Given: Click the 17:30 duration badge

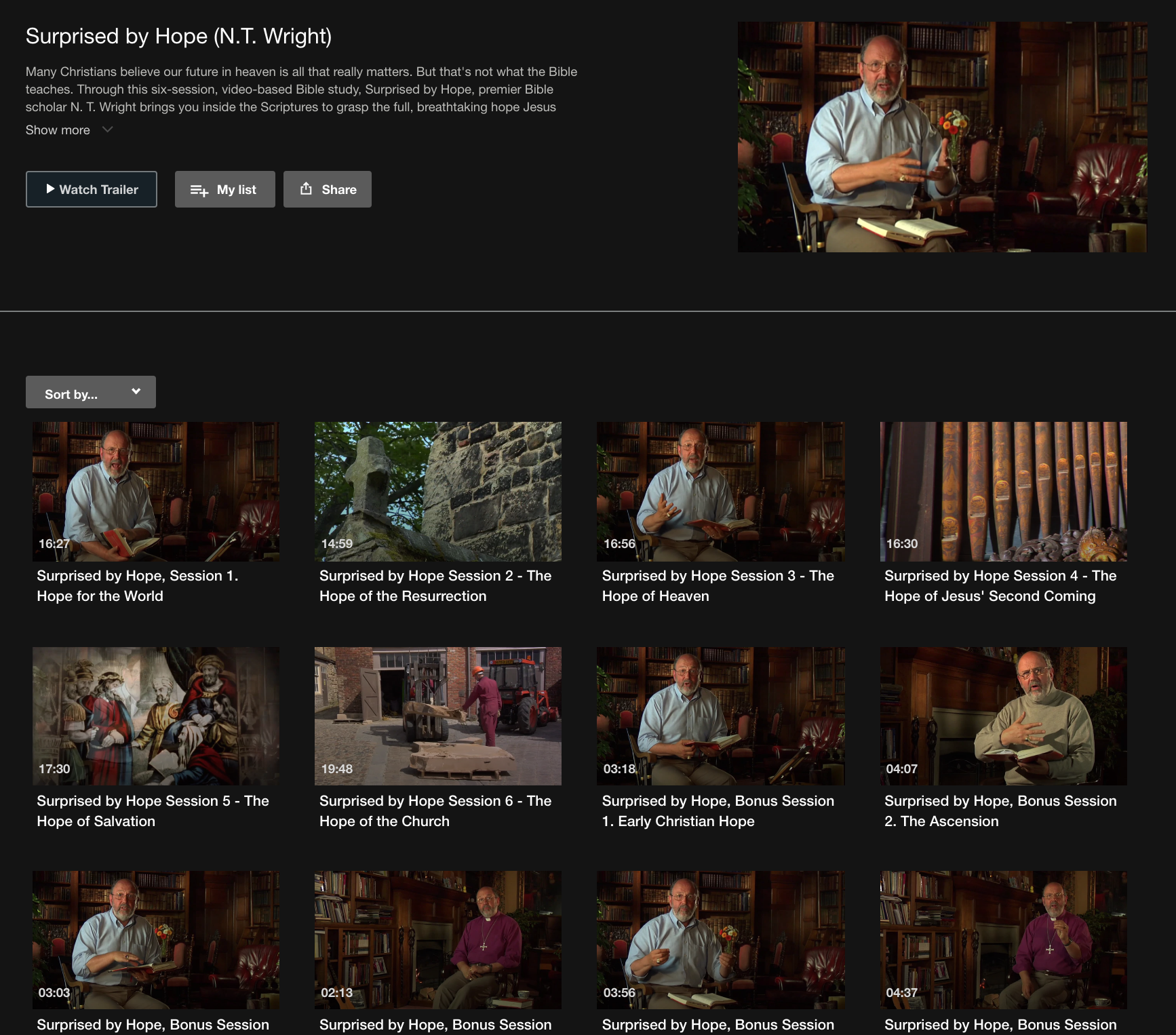Looking at the screenshot, I should 54,769.
